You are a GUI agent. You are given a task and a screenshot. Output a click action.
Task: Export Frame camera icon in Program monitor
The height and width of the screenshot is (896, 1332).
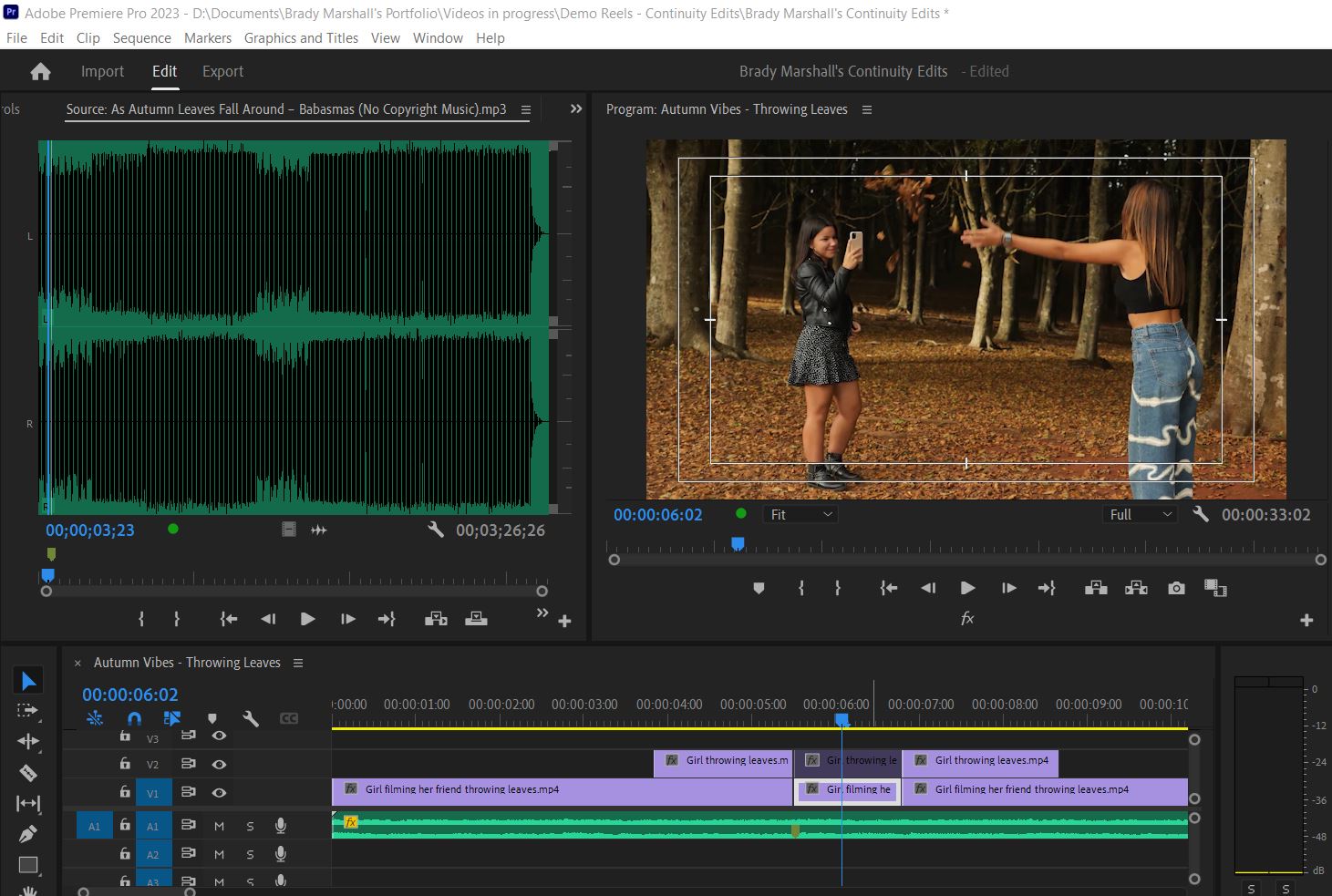pos(1176,588)
